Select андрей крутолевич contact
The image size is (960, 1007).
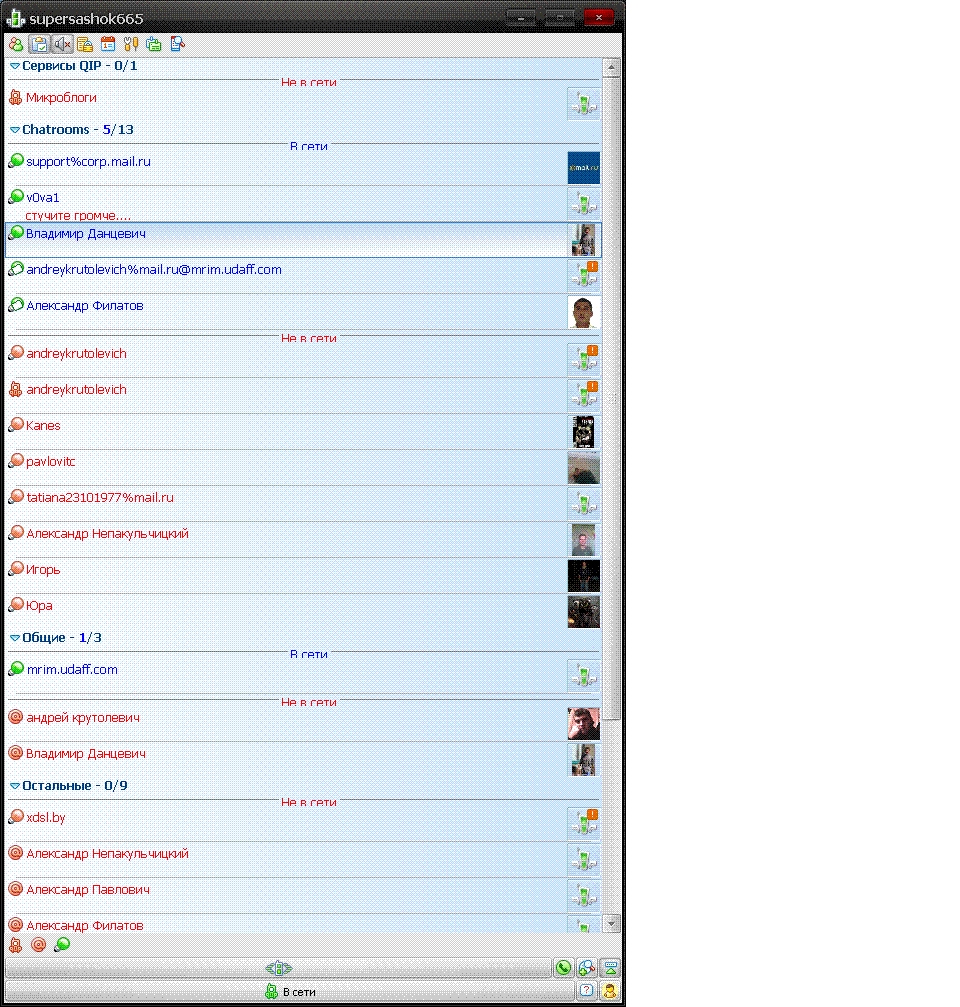click(303, 724)
